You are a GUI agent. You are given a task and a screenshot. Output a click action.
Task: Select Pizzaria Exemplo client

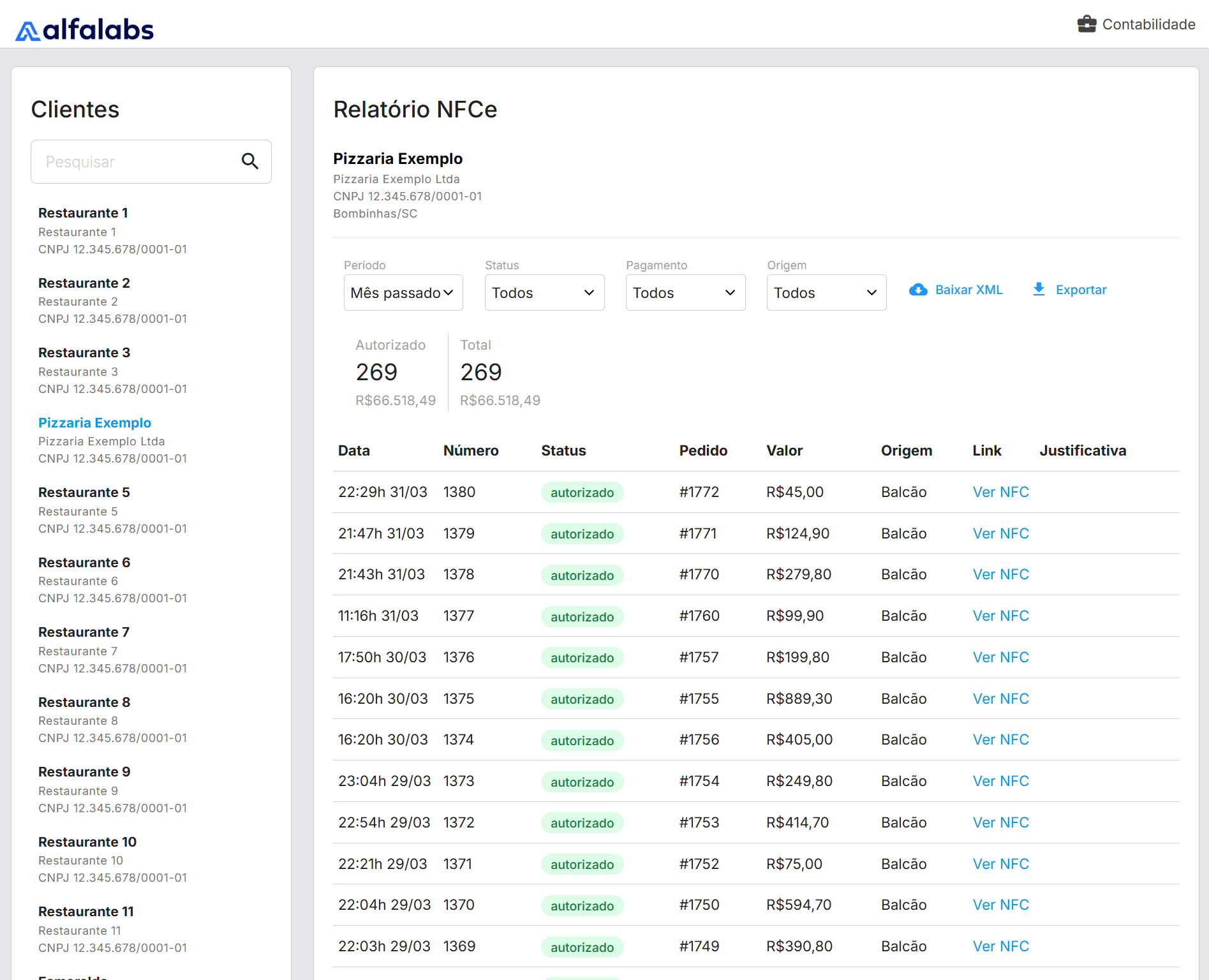94,423
